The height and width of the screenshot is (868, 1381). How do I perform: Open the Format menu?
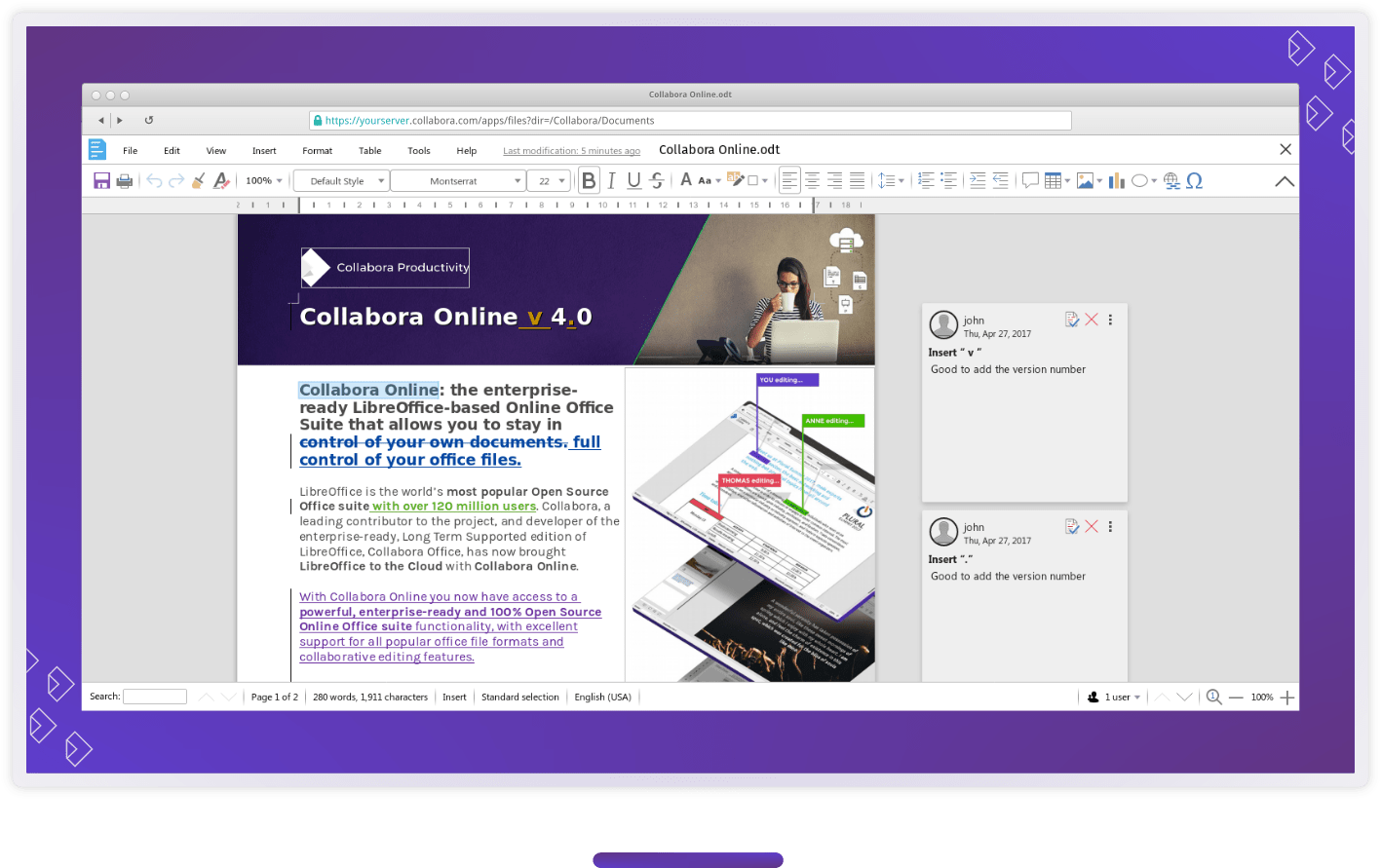coord(318,151)
